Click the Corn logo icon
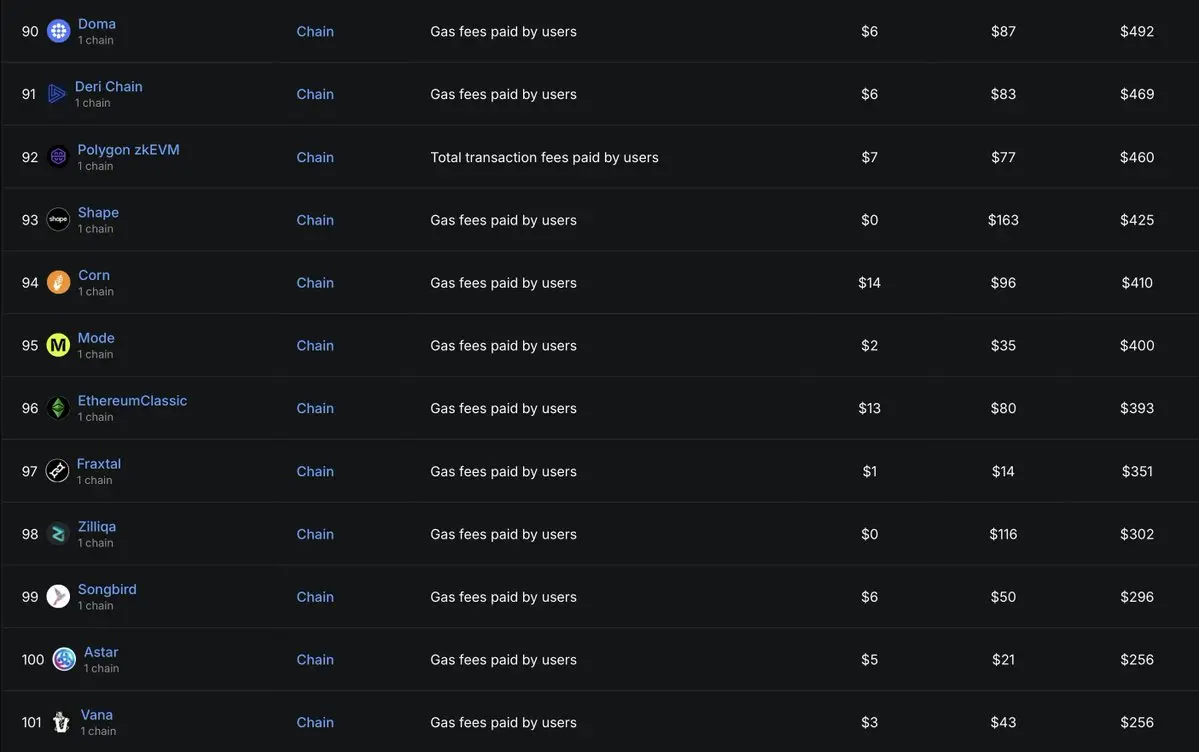Viewport: 1199px width, 752px height. tap(59, 282)
